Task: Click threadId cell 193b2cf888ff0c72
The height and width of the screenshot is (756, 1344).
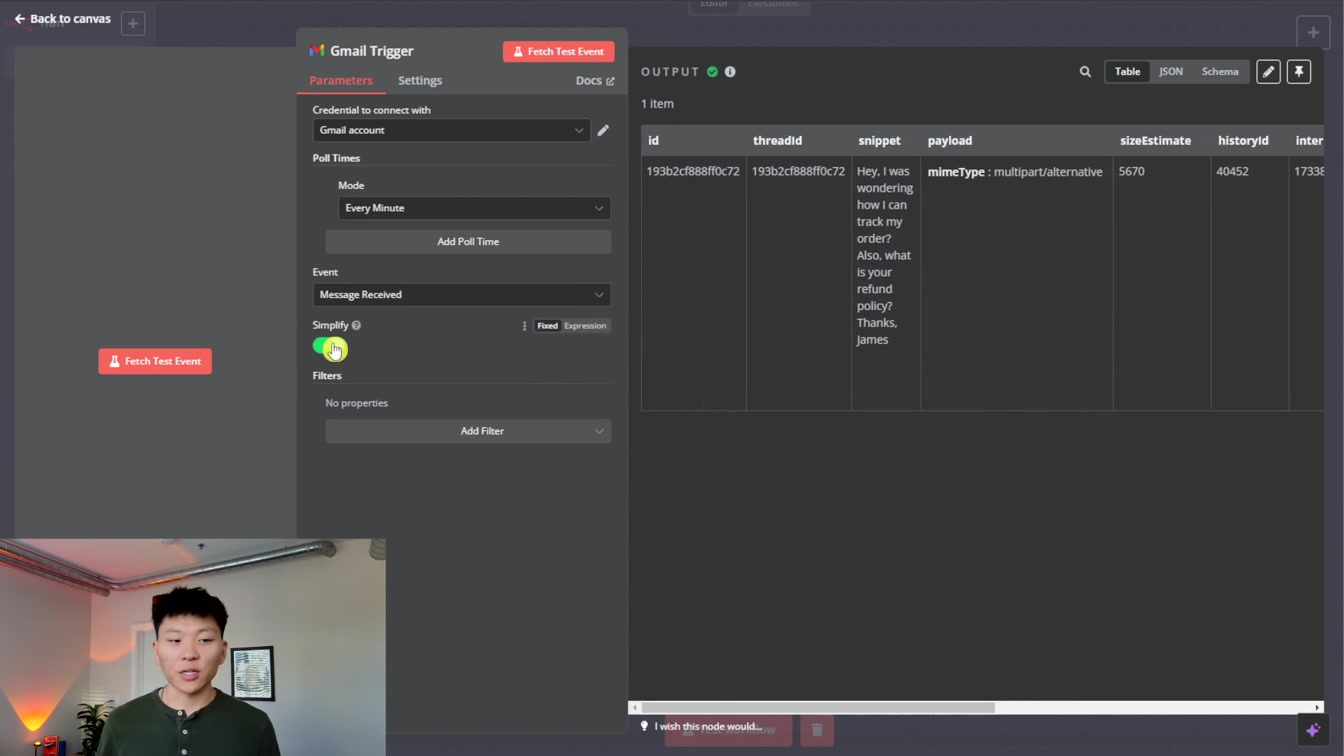Action: 798,172
